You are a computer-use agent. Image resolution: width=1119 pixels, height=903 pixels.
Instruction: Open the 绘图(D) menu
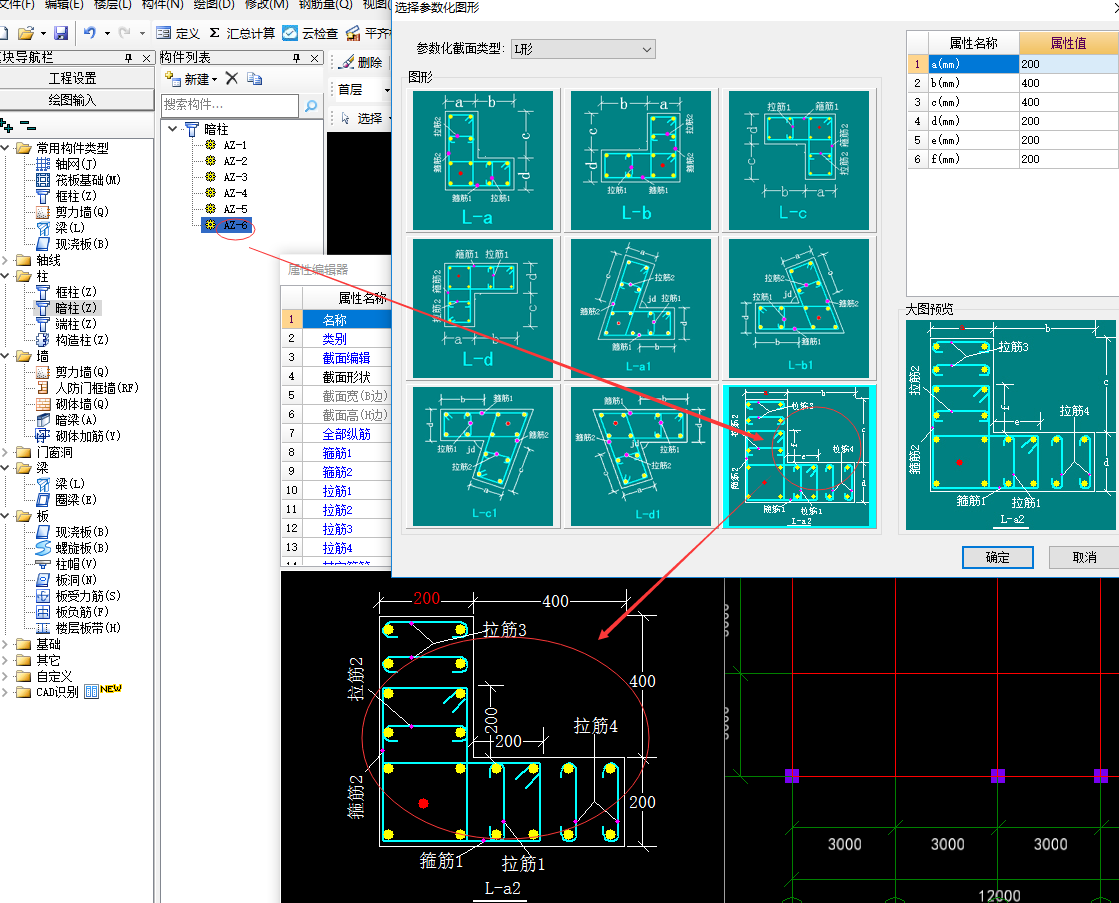(x=213, y=5)
